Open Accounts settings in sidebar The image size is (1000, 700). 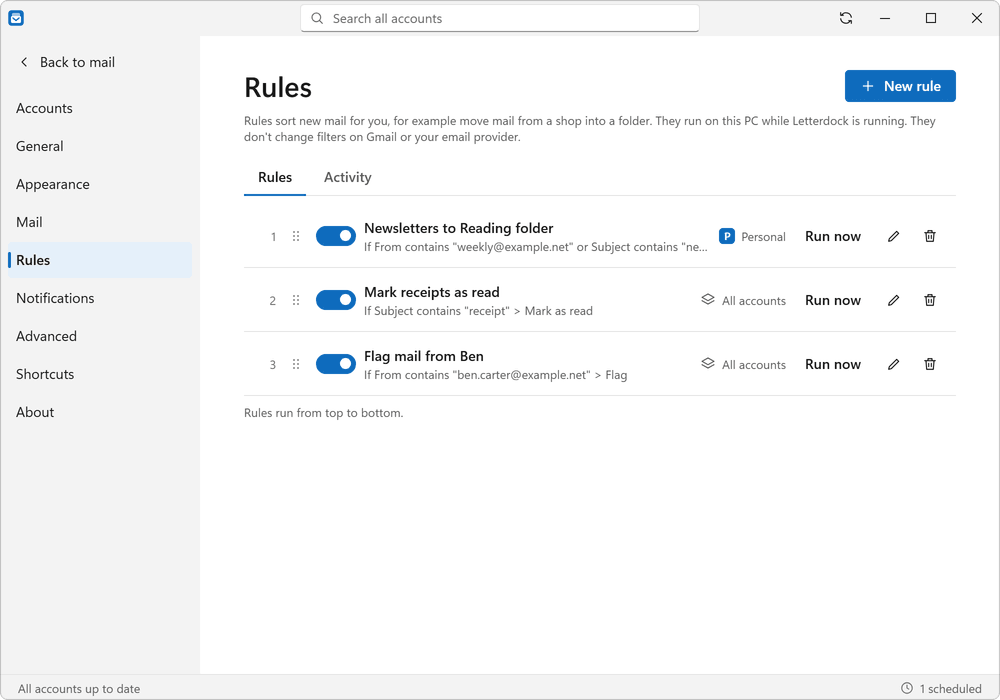coord(99,108)
